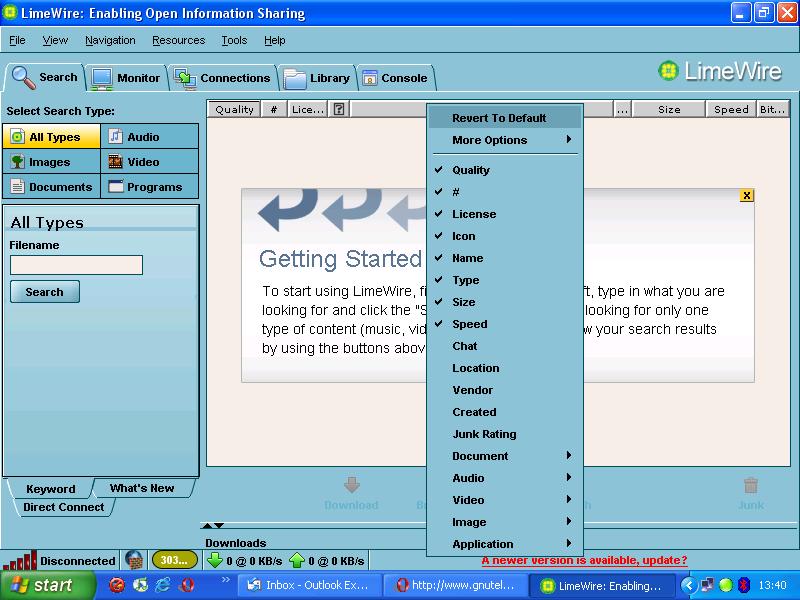Viewport: 800px width, 600px height.
Task: Click the Filename input field
Action: [x=77, y=265]
